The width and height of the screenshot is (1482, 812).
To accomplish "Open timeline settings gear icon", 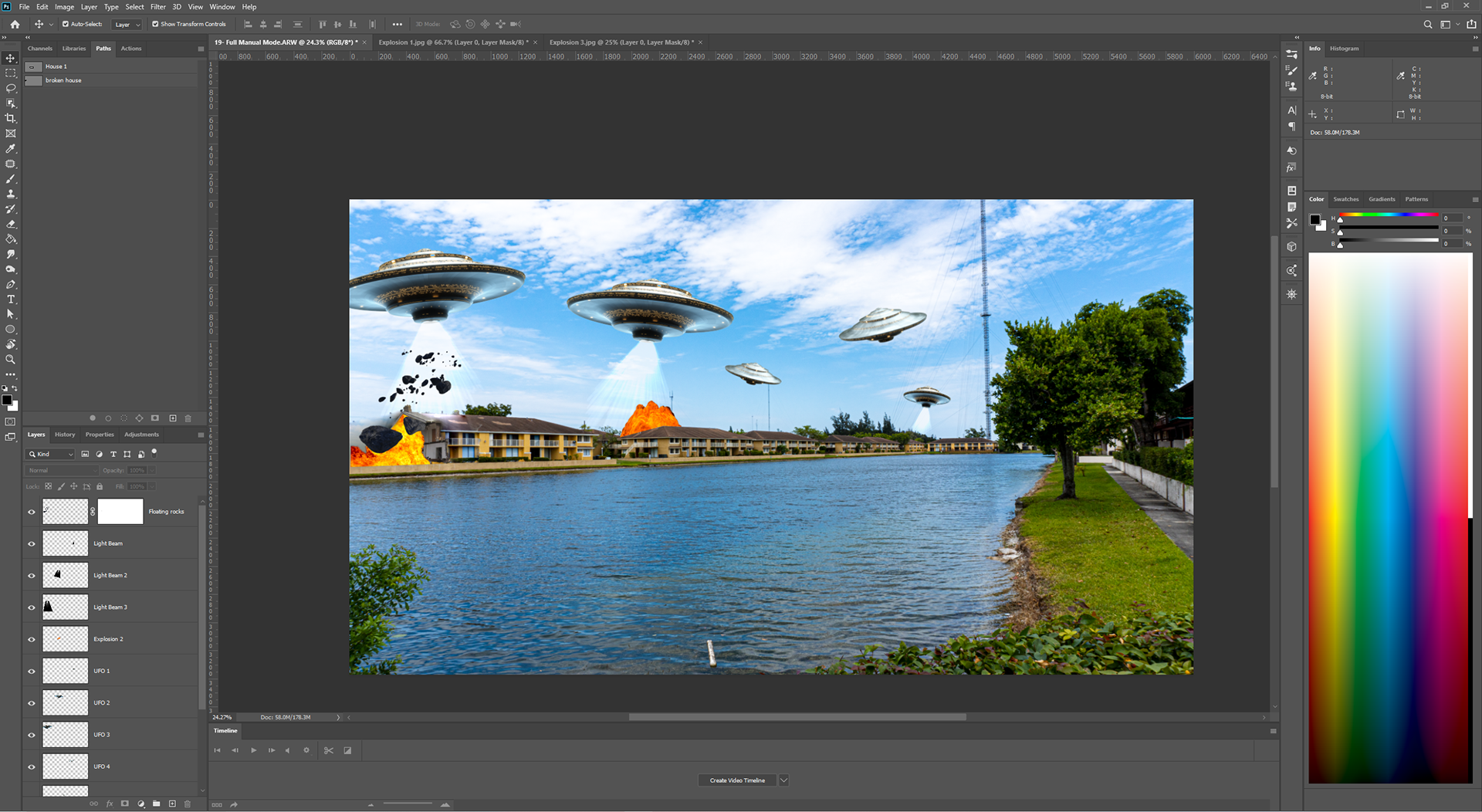I will pyautogui.click(x=306, y=750).
